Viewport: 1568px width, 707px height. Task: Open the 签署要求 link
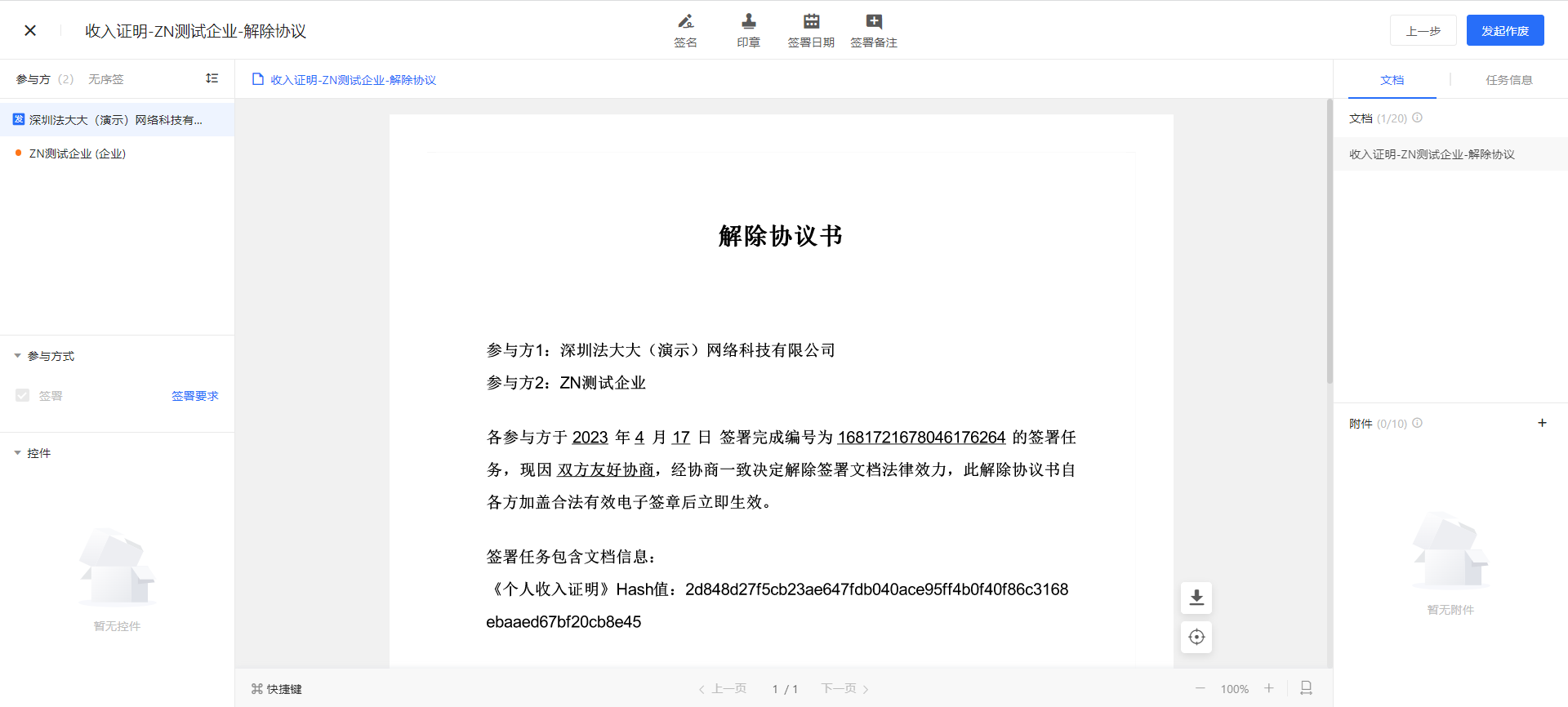(x=195, y=396)
